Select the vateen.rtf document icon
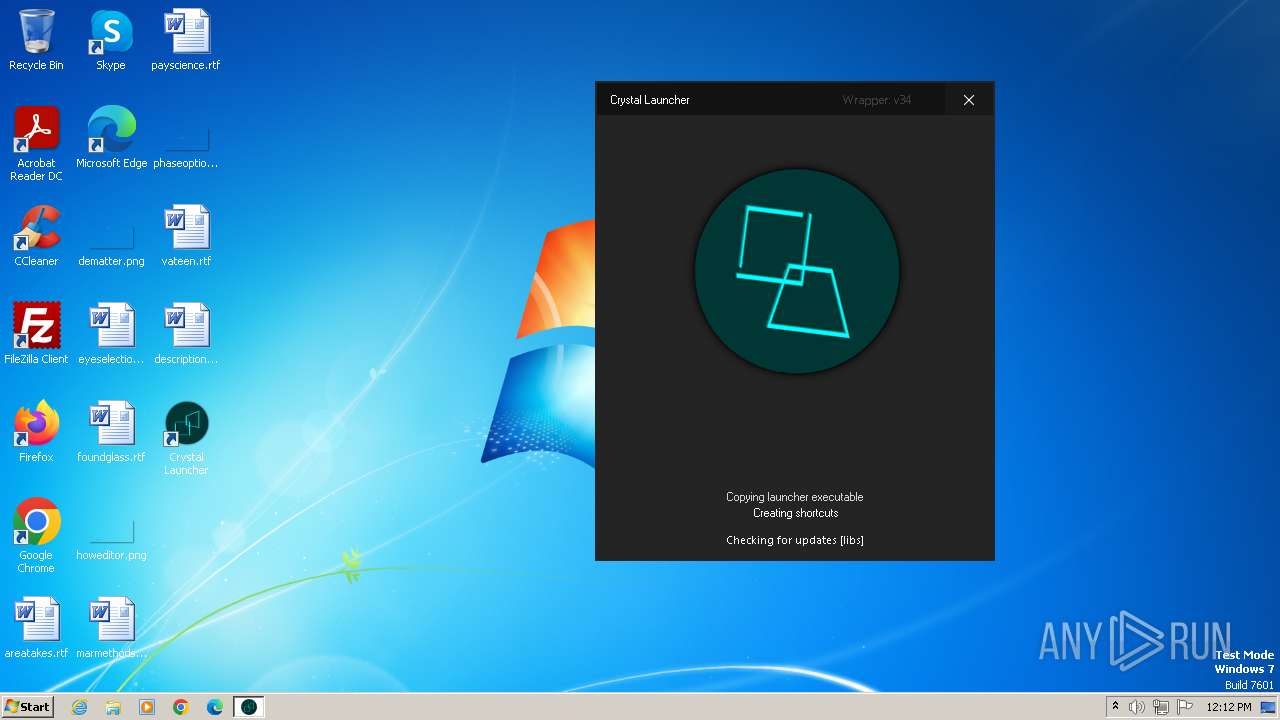 (186, 236)
